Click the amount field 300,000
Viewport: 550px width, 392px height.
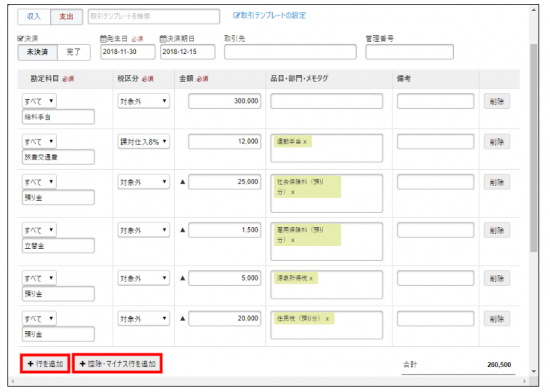click(224, 101)
